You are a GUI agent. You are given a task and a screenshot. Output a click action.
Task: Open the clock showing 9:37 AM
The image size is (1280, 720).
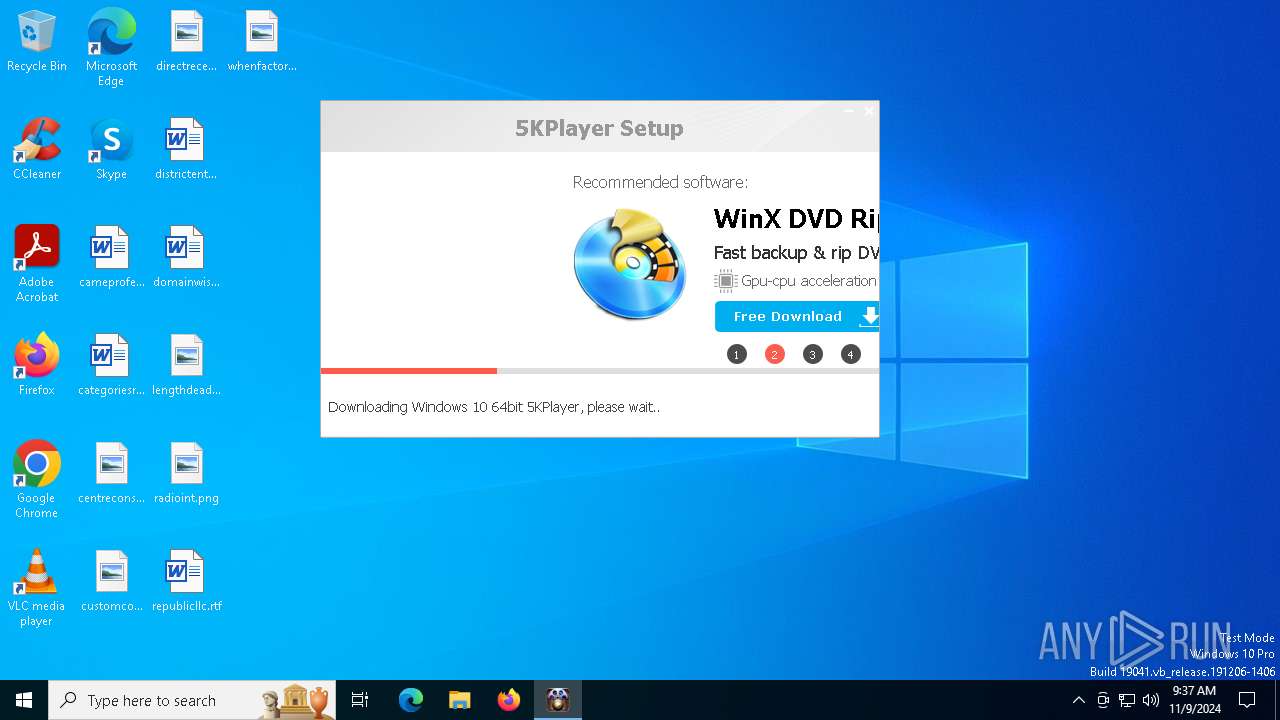tap(1194, 700)
